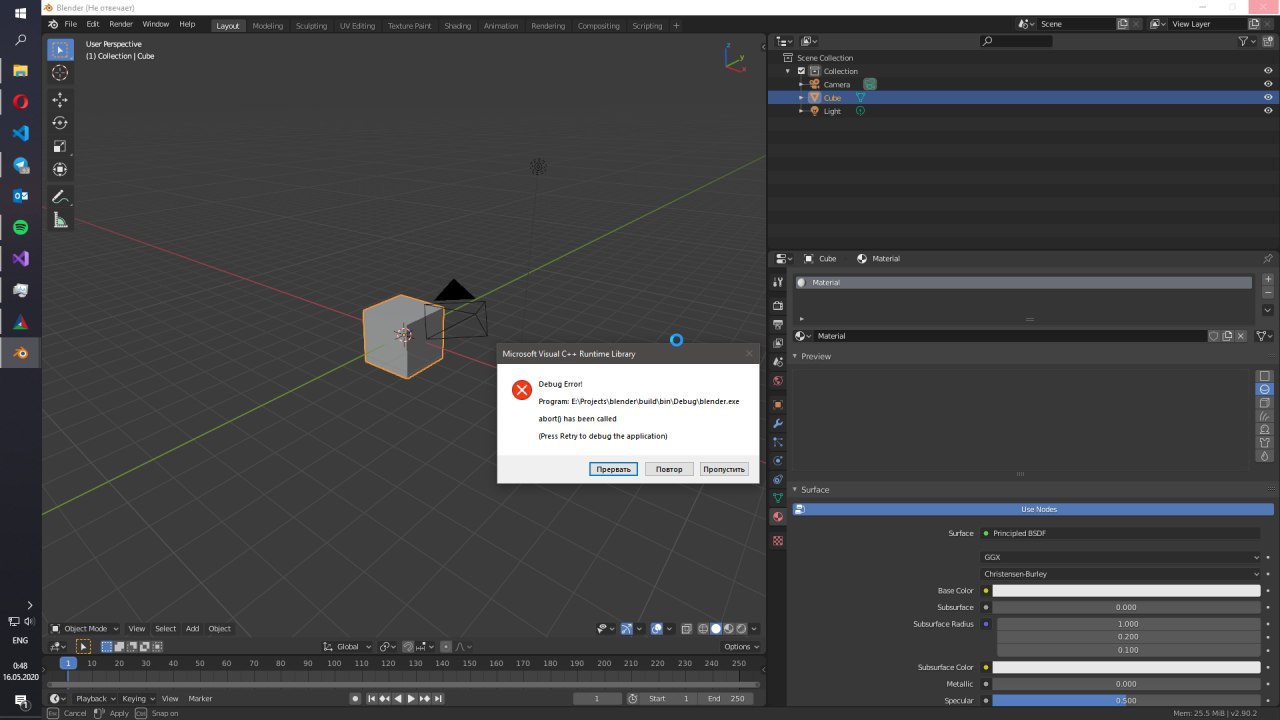Screen dimensions: 1280x720
Task: Switch to the Sculpting workspace tab
Action: 311,25
